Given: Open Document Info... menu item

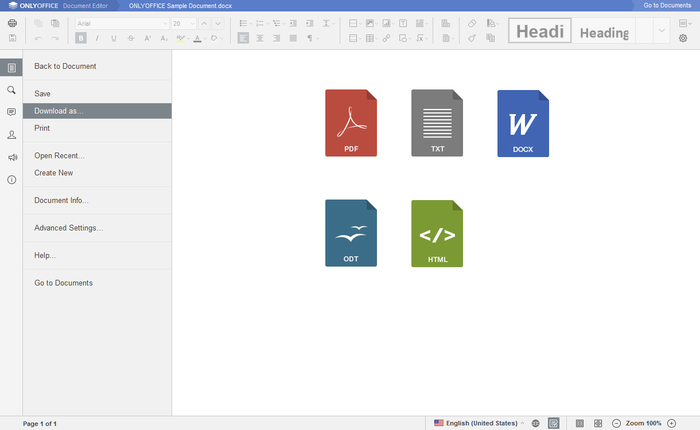Looking at the screenshot, I should (97, 200).
